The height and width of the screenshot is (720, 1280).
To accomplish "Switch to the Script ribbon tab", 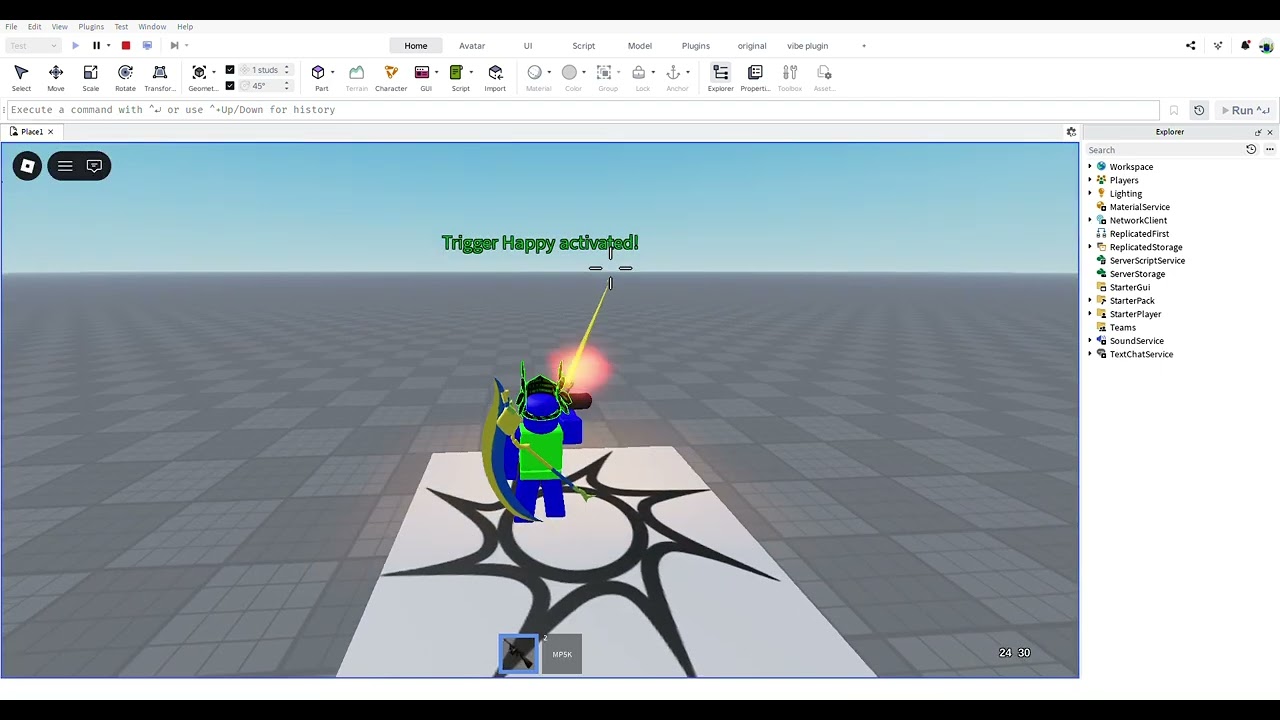I will [x=583, y=45].
